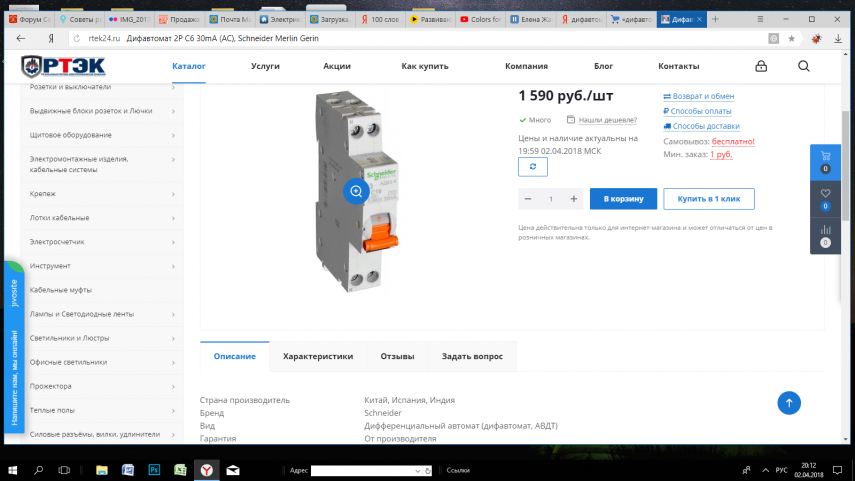The image size is (855, 481).
Task: Decrease quantity with the minus button
Action: (x=528, y=199)
